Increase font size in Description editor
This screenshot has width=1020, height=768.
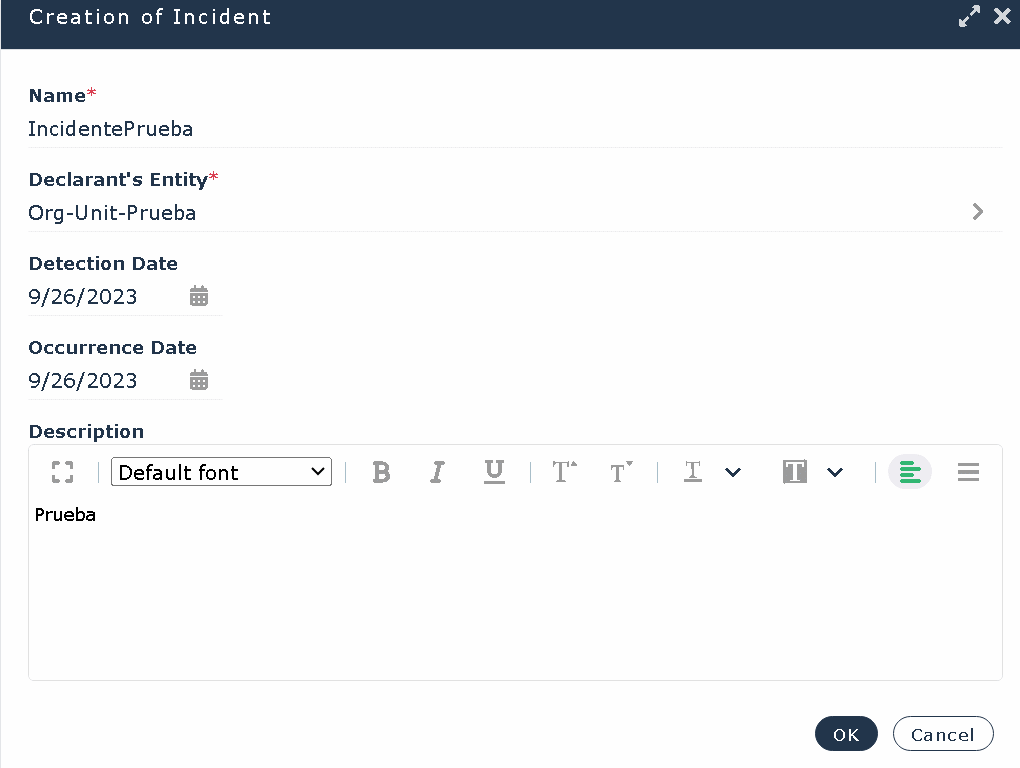coord(564,472)
